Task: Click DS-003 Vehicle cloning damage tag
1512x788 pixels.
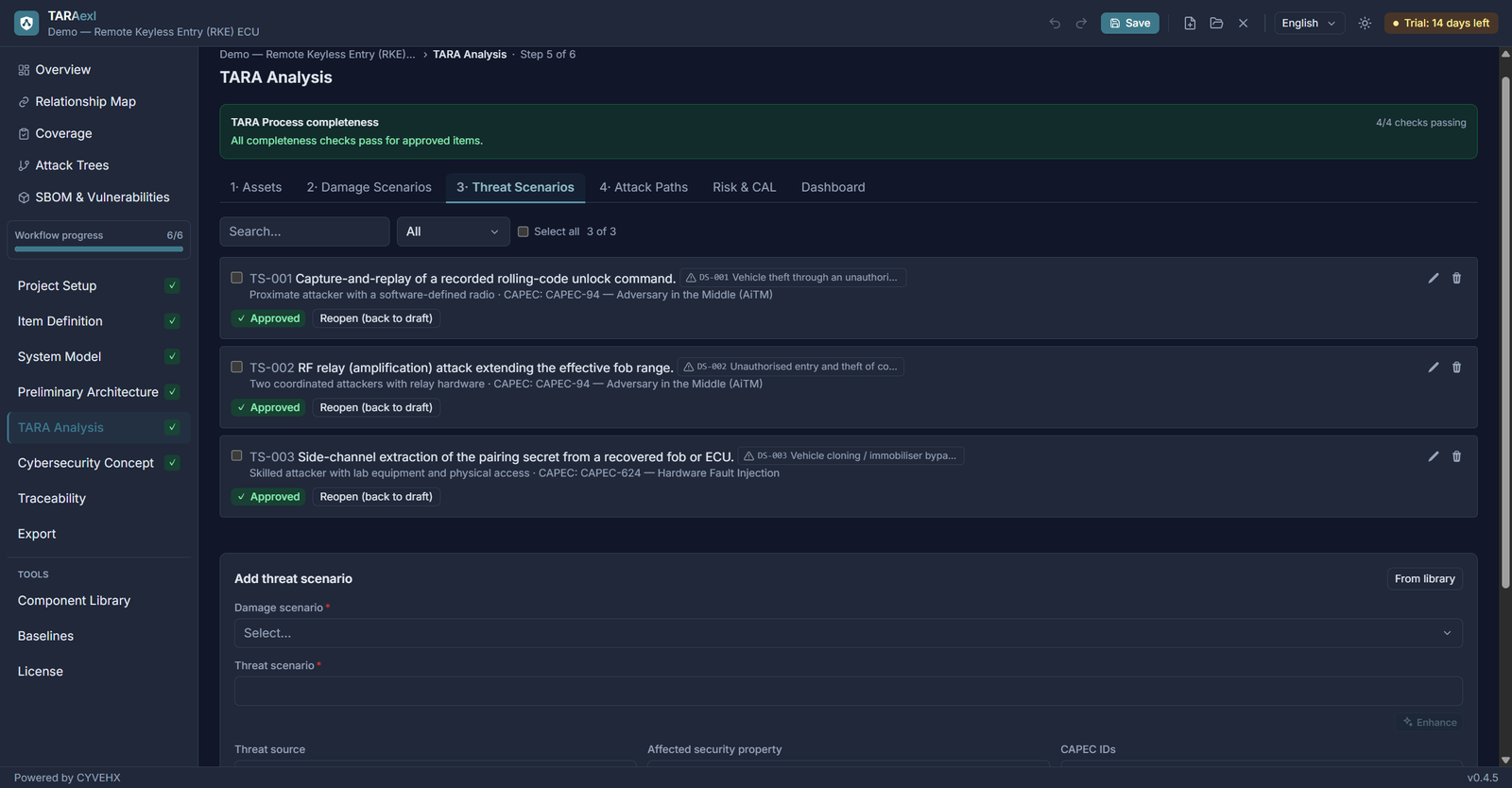Action: (x=850, y=455)
